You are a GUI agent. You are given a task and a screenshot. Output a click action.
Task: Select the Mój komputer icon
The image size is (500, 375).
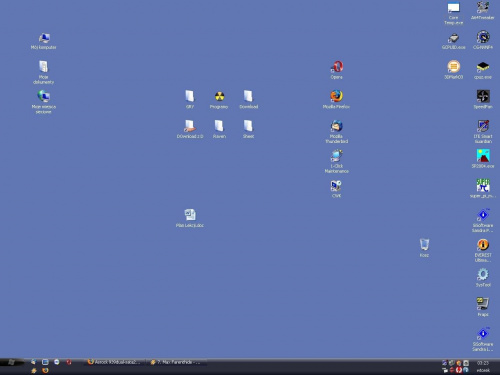pyautogui.click(x=44, y=41)
